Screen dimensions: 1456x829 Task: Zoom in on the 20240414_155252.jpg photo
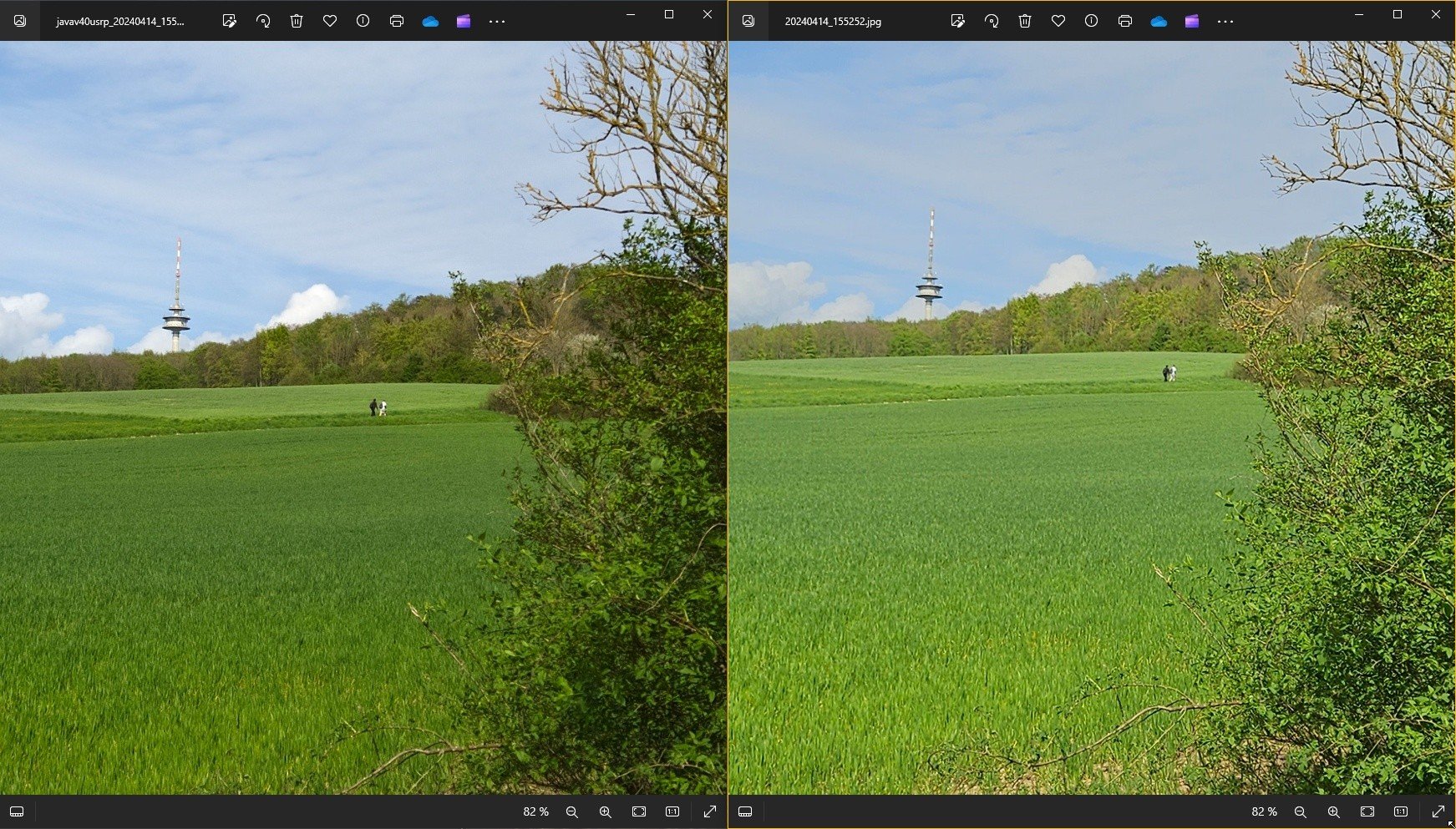tap(1334, 811)
